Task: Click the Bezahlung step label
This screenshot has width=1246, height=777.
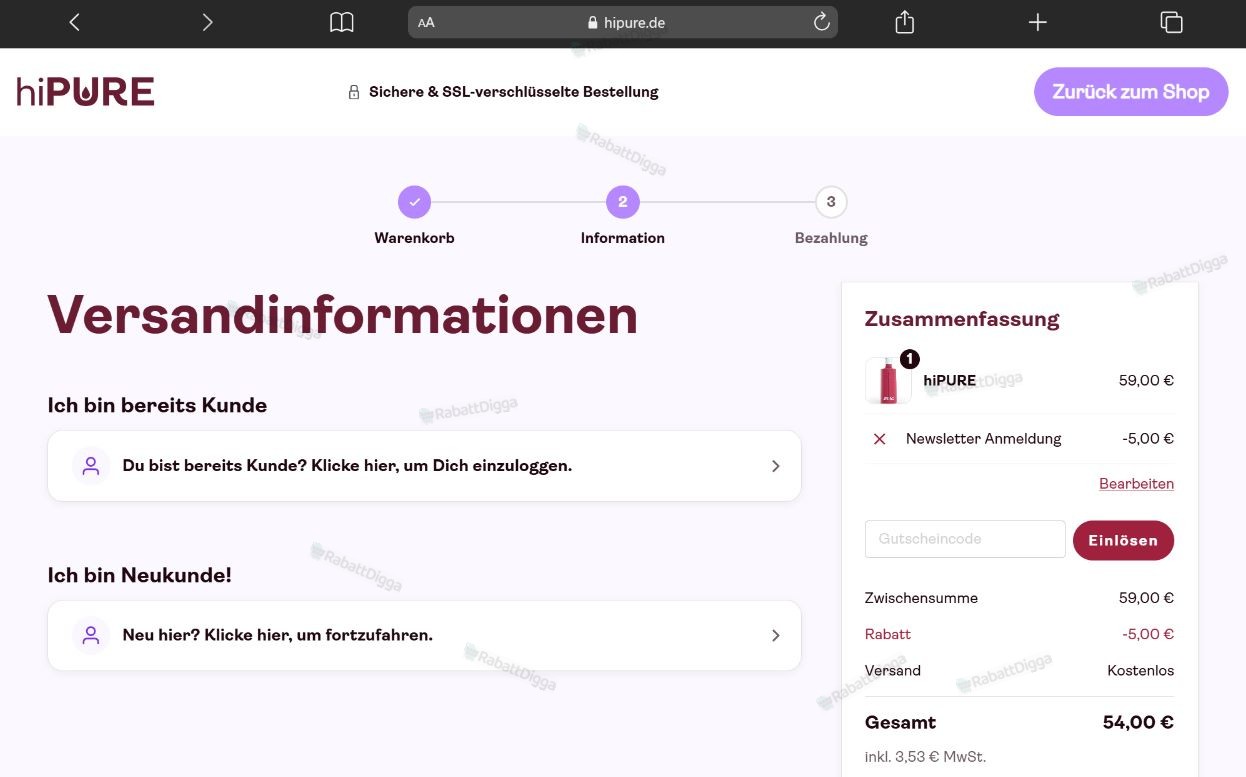Action: click(x=831, y=238)
